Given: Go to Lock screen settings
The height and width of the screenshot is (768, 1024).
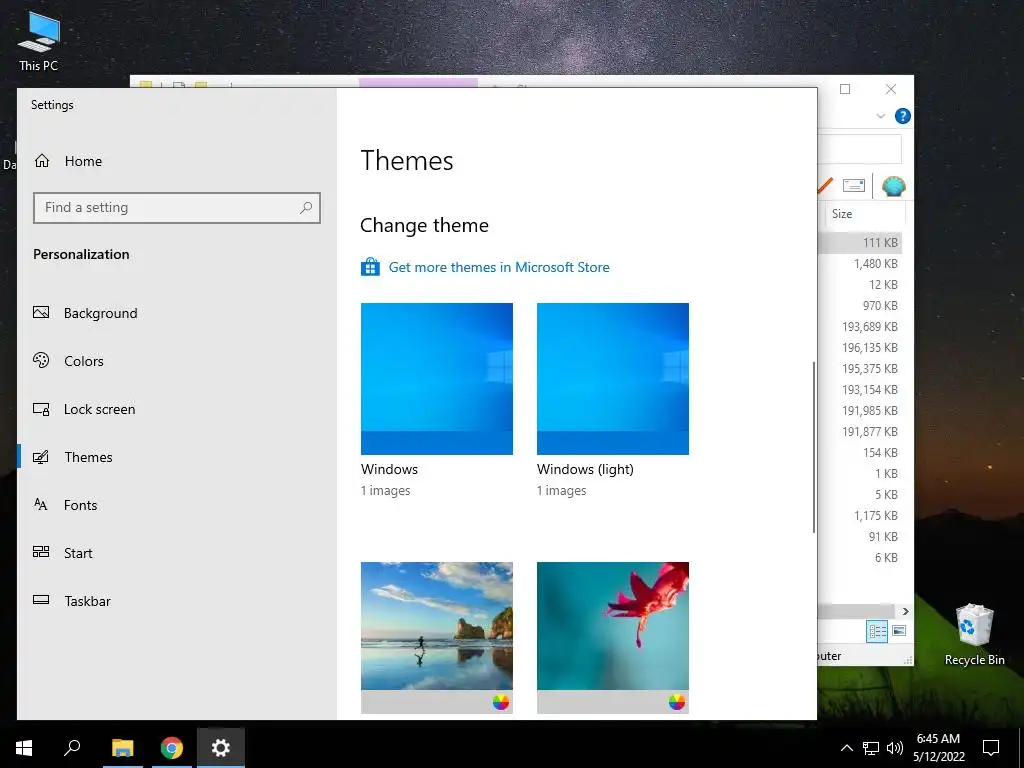Looking at the screenshot, I should point(84,409).
